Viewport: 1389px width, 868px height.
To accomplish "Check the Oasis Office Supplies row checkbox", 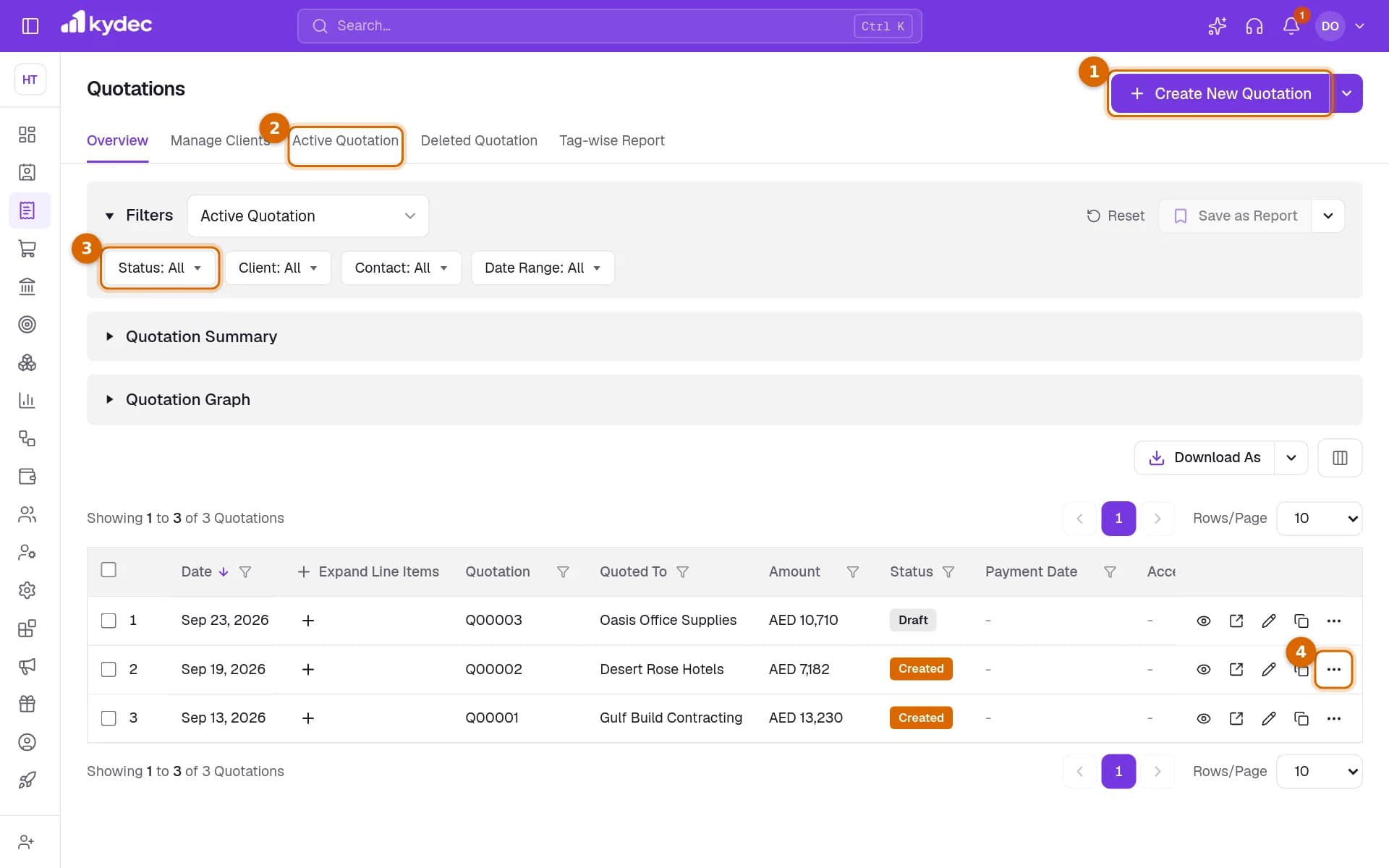I will click(x=109, y=621).
